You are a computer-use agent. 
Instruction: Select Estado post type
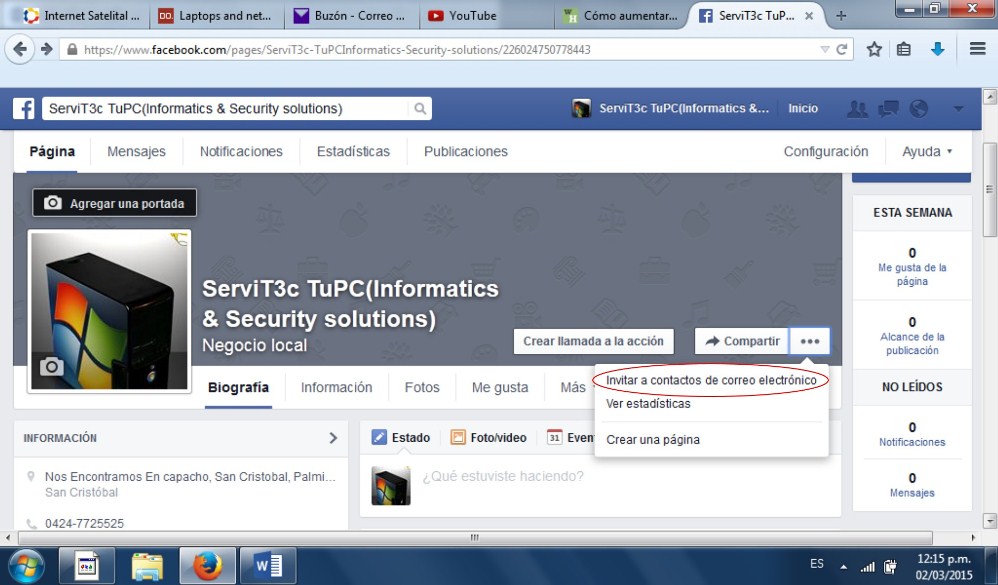pos(401,438)
